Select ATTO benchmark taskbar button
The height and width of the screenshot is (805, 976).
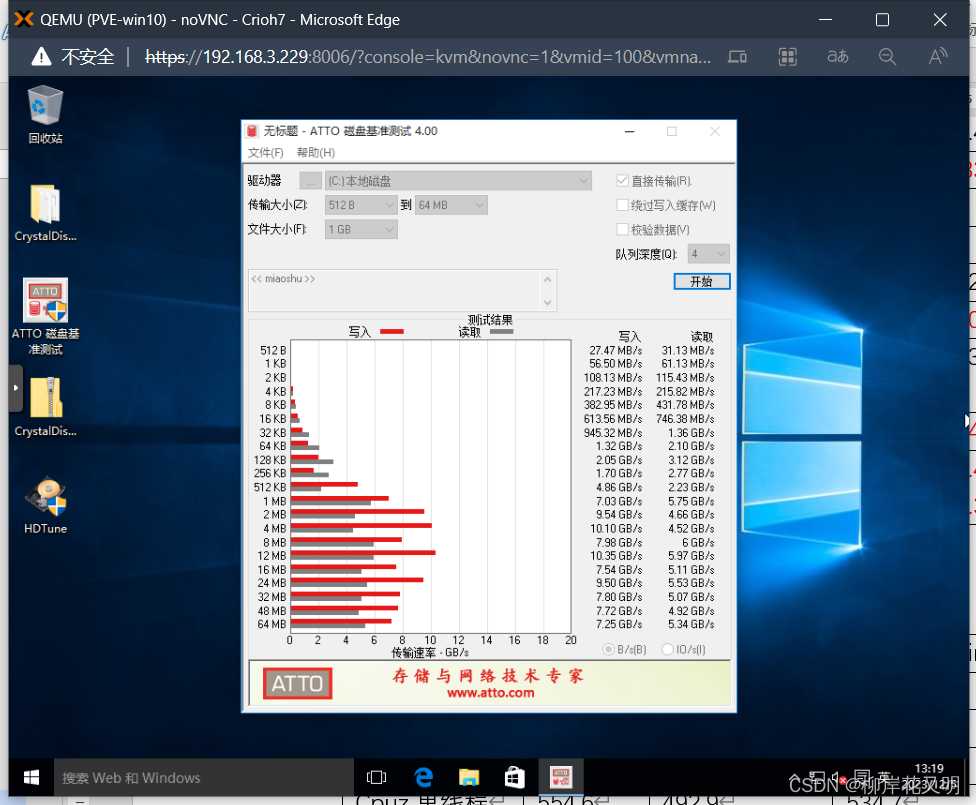[x=560, y=777]
